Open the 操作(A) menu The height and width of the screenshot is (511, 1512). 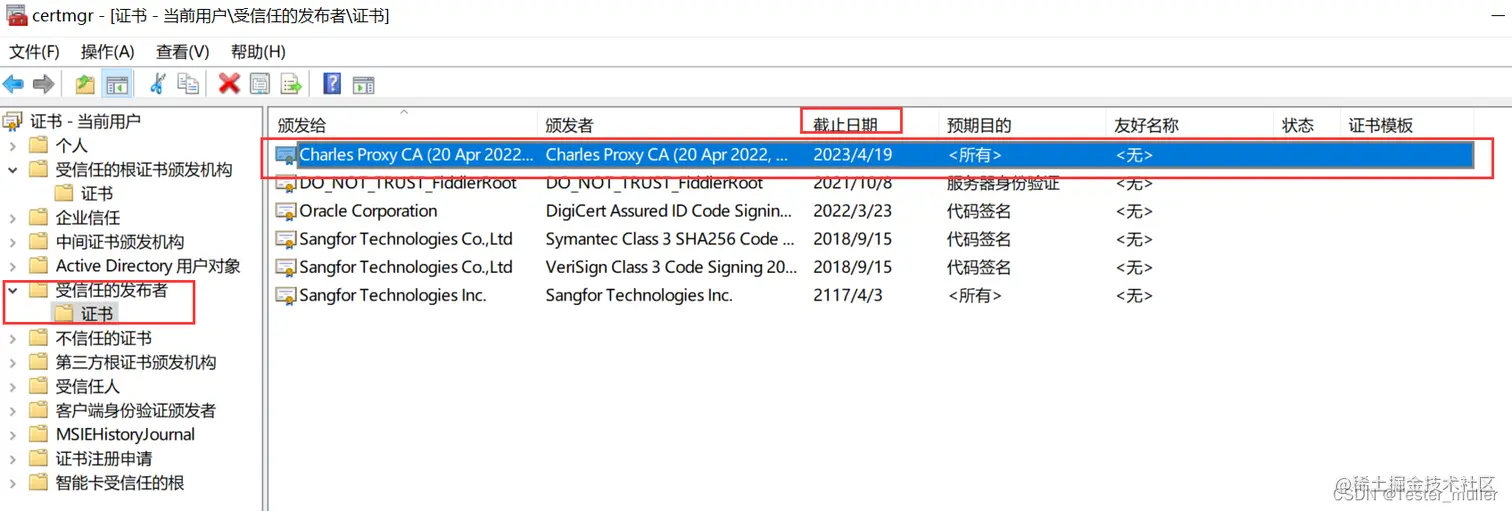[x=107, y=51]
